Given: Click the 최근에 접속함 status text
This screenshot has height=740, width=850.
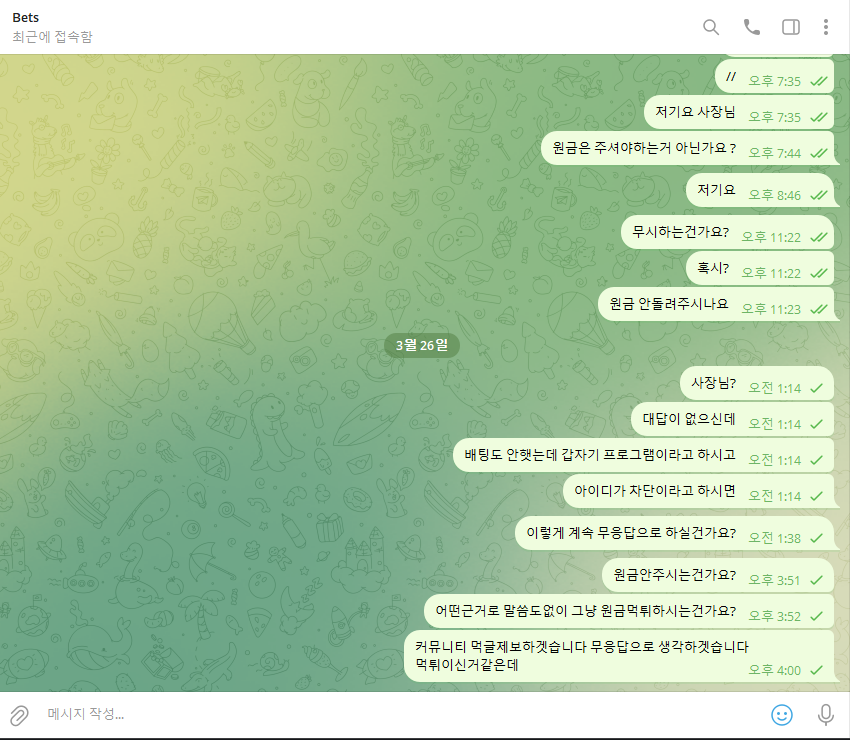Looking at the screenshot, I should [52, 37].
